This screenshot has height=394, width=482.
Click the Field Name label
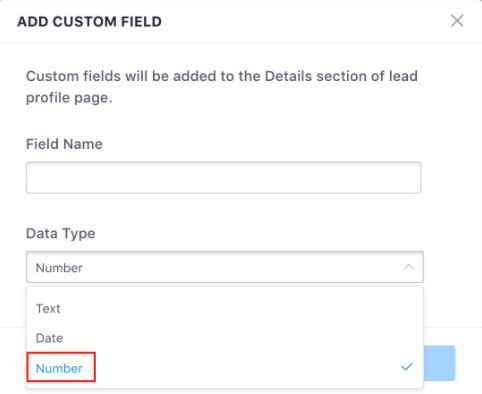[x=64, y=144]
